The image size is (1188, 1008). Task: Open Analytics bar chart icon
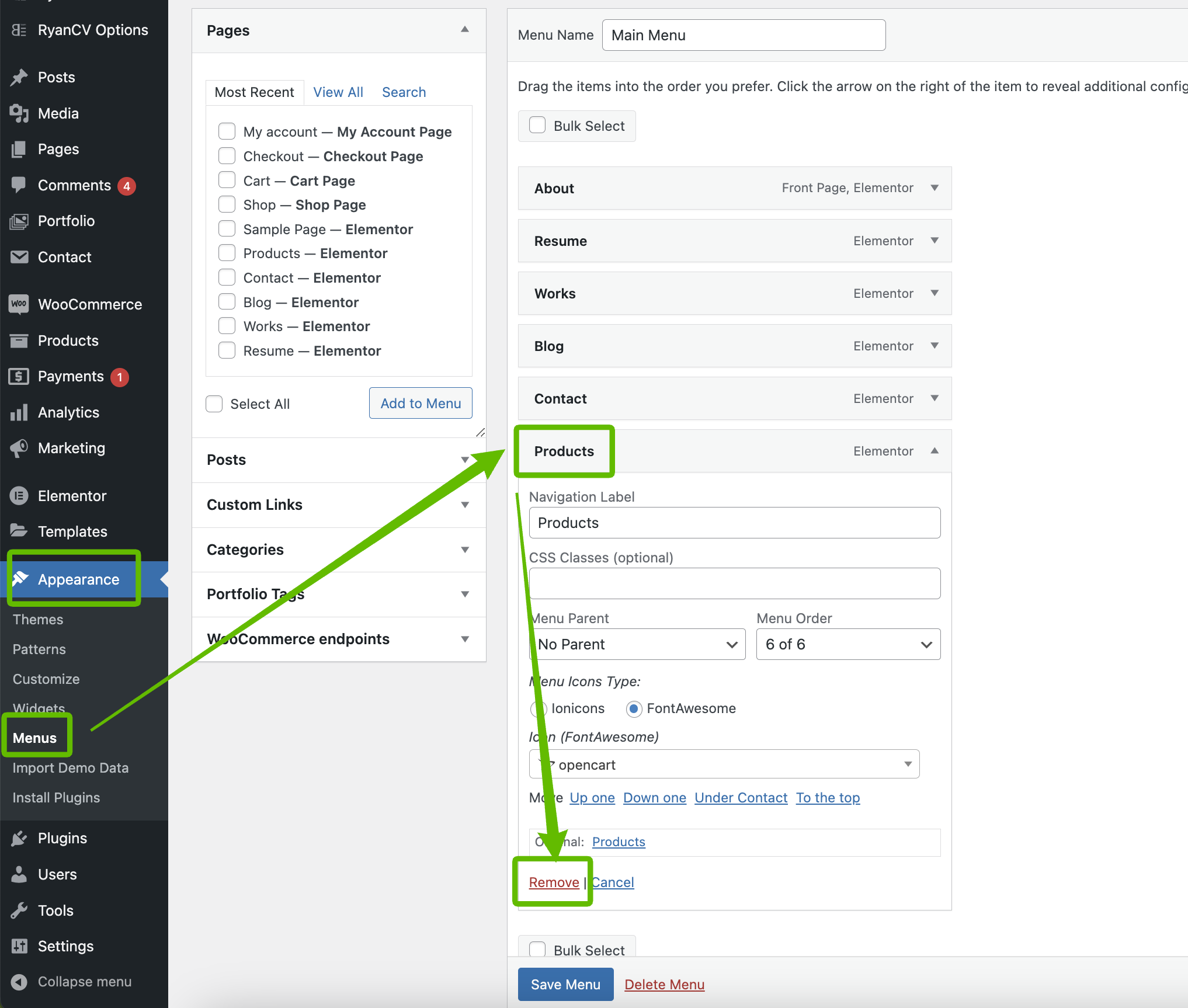[19, 413]
